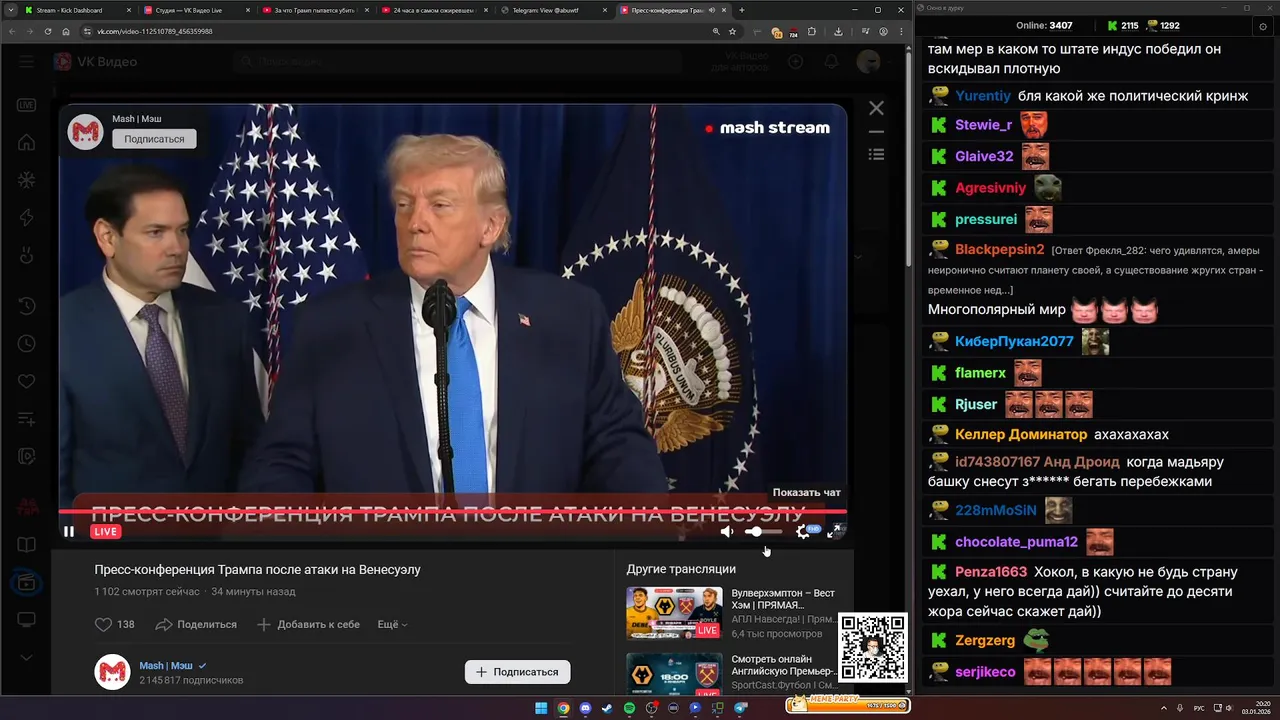Open the VK Видео hamburger menu
The image size is (1280, 720).
(26, 62)
